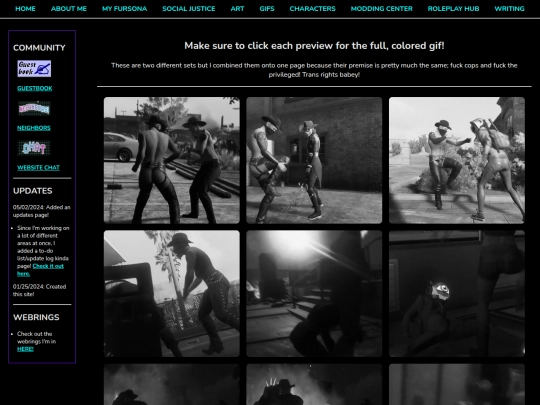Open the bottom-row preview with raised hand and hat
The height and width of the screenshot is (405, 540).
[314, 384]
